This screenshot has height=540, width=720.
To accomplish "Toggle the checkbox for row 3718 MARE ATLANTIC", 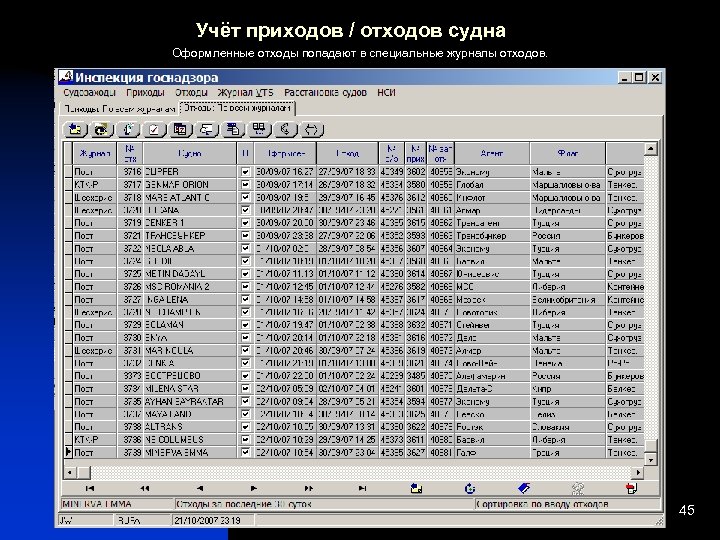I will [245, 197].
